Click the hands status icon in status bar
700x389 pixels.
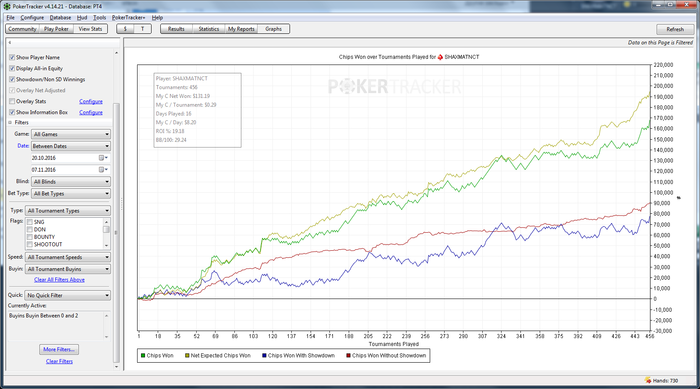(648, 381)
